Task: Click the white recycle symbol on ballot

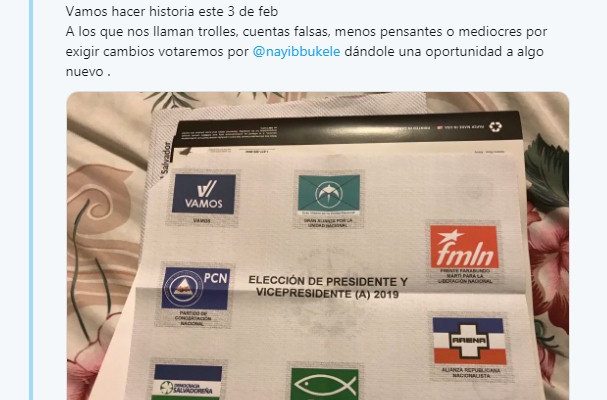Action: 495,127
